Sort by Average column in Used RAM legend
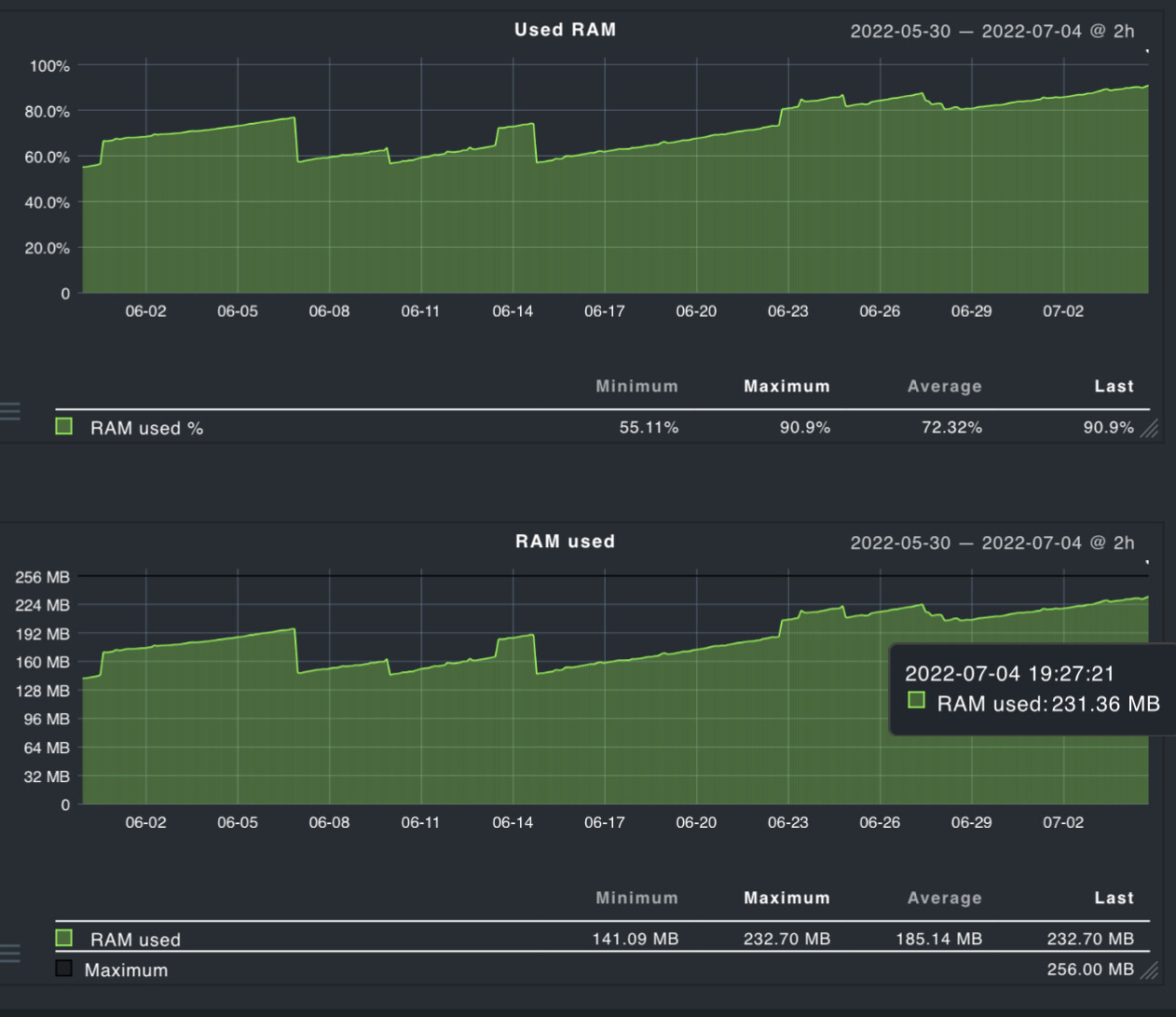 click(x=944, y=386)
